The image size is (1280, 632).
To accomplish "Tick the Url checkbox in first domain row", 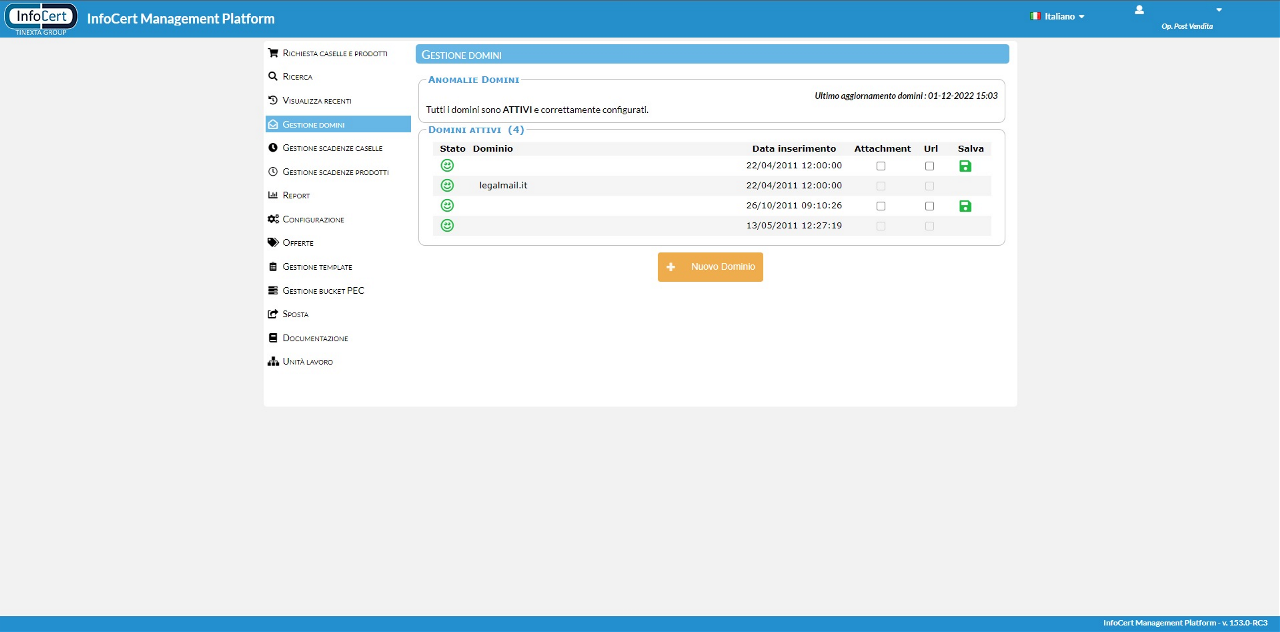I will click(929, 166).
